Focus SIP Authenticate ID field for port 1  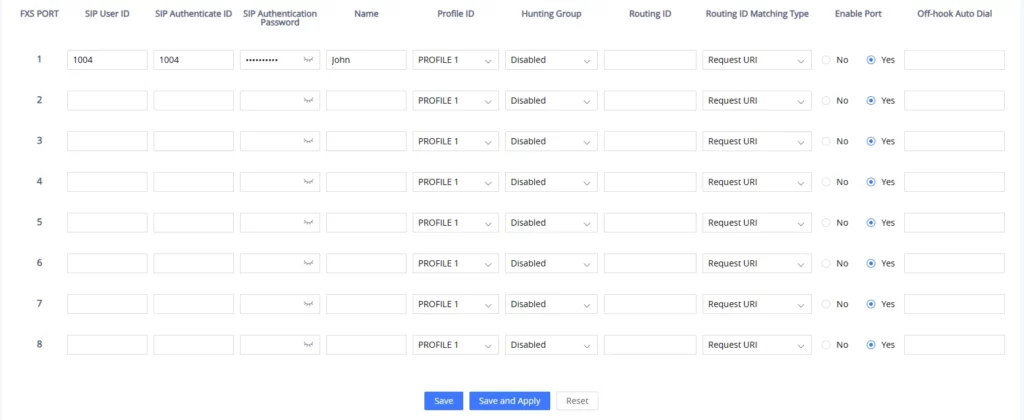[x=193, y=60]
